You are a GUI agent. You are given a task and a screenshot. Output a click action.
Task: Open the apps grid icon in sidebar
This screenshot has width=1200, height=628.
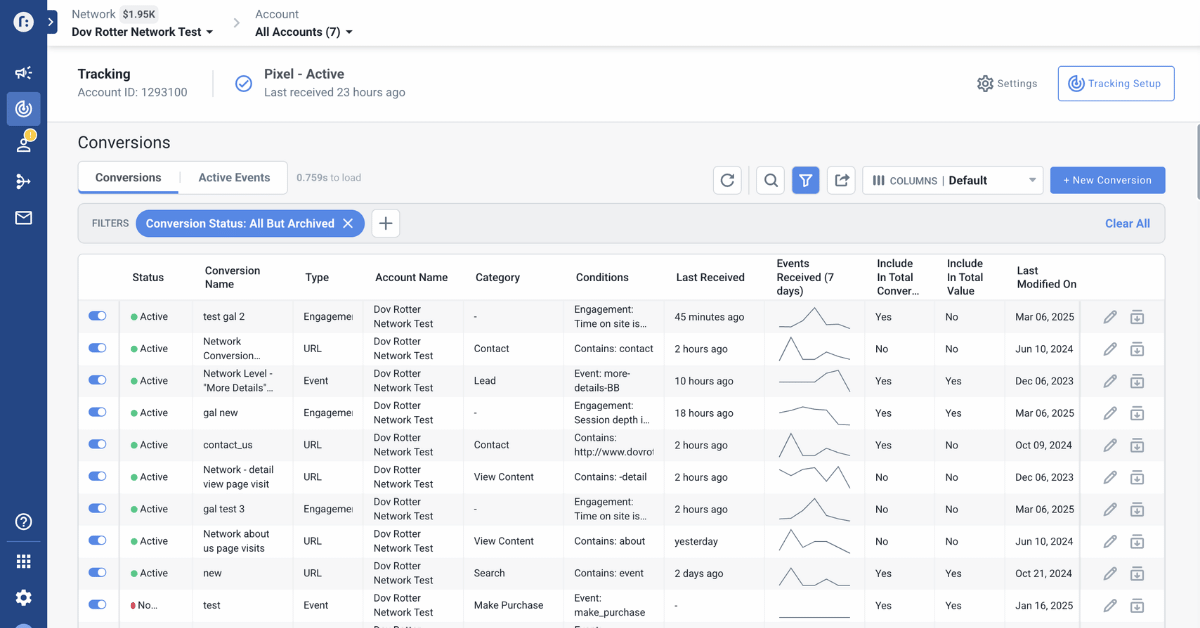[23, 561]
